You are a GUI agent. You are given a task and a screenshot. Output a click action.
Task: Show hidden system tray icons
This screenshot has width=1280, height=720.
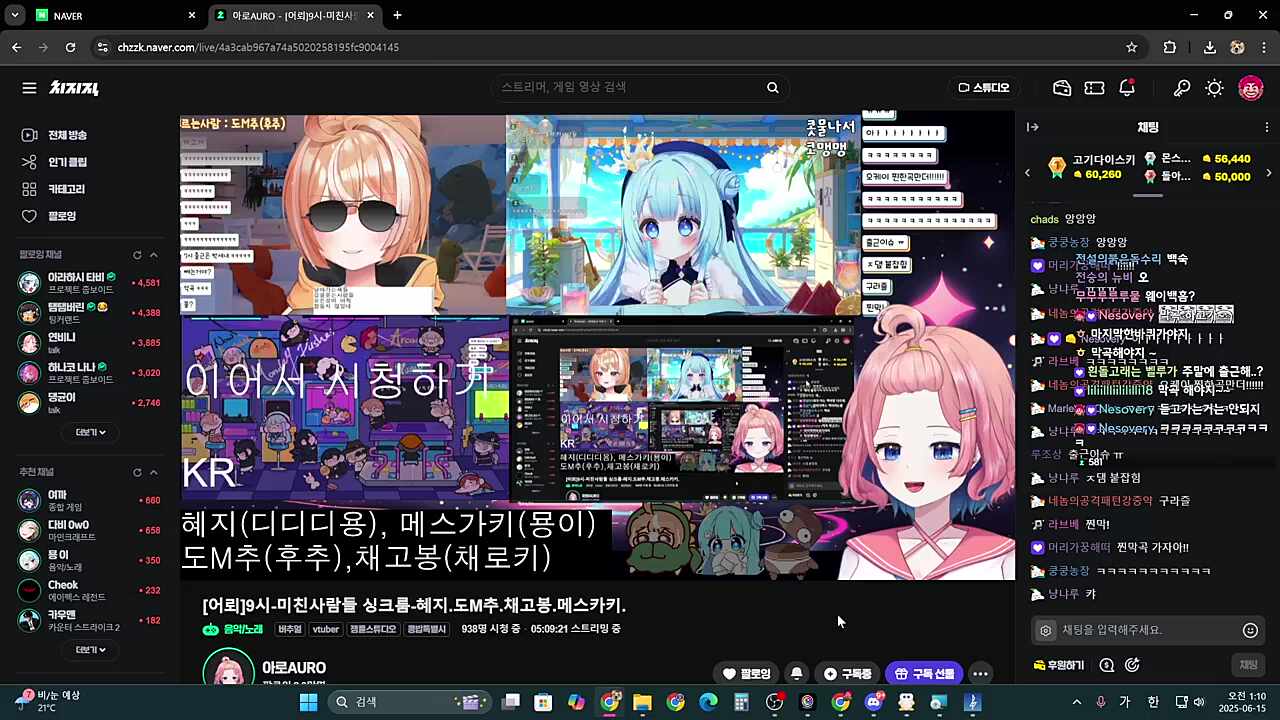tap(1076, 702)
